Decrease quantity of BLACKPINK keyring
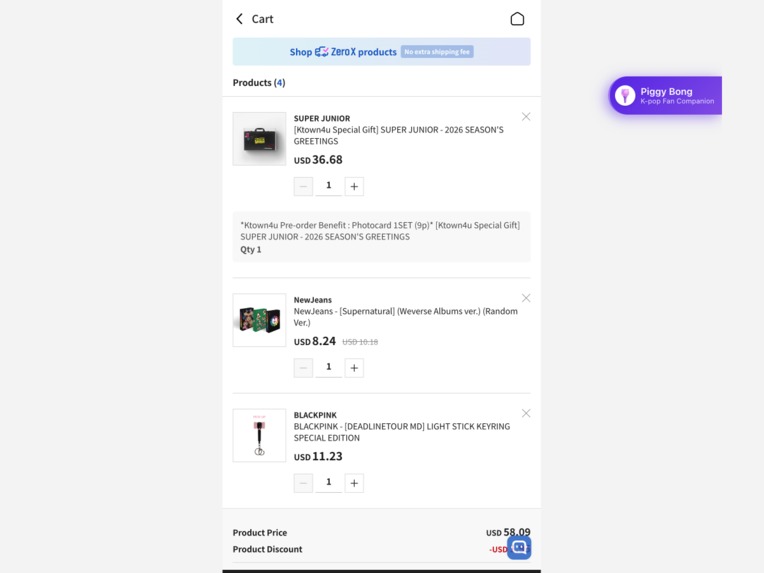The image size is (764, 573). point(303,483)
